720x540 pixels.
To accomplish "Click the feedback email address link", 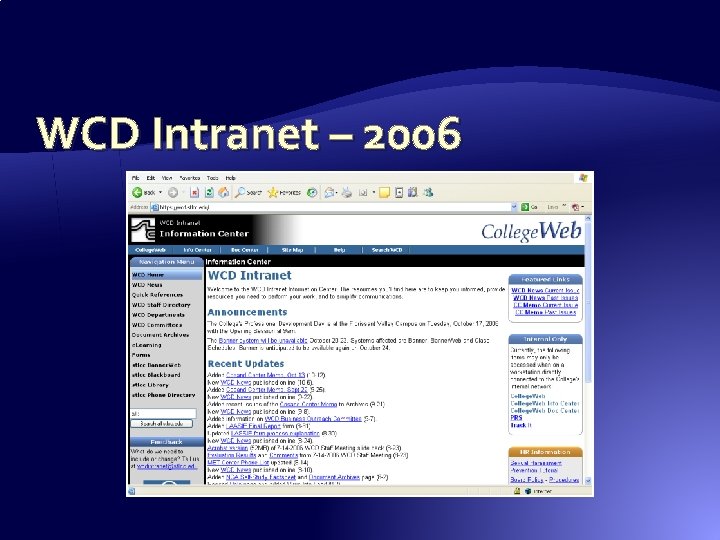I will coord(167,467).
